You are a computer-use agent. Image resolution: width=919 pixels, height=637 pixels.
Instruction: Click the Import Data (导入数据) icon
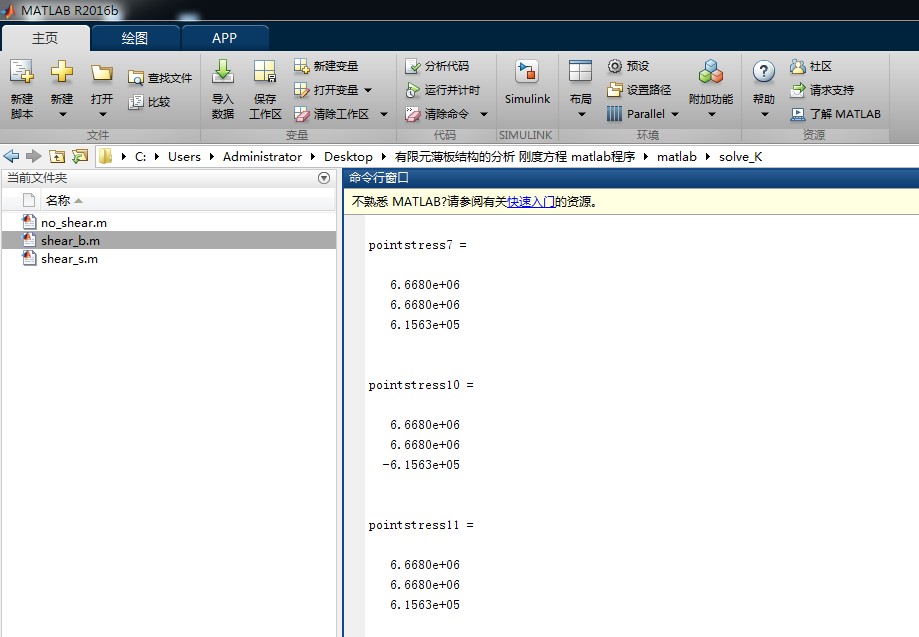tap(223, 71)
